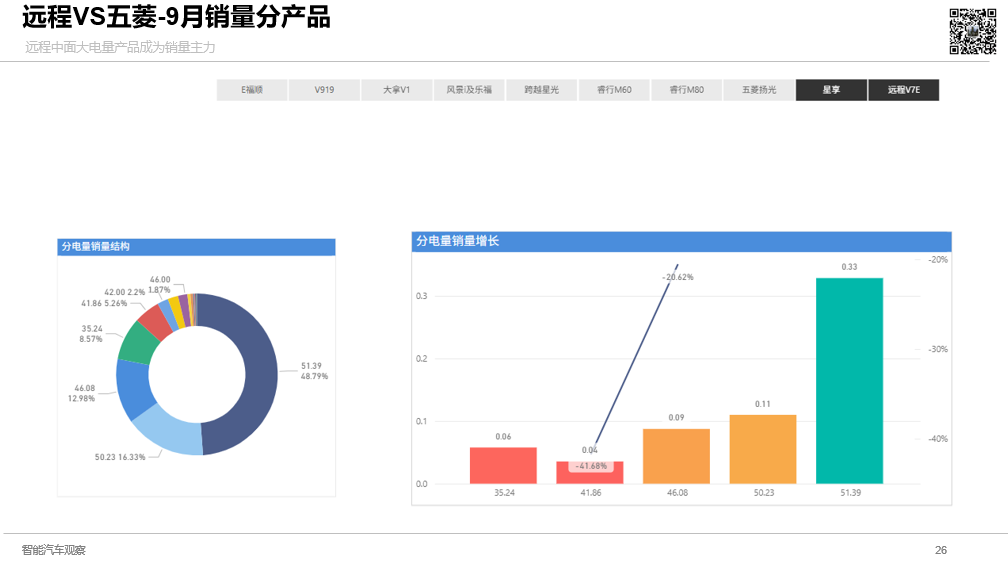Click the teal 51.39 bar
The image size is (1008, 563).
tap(849, 380)
